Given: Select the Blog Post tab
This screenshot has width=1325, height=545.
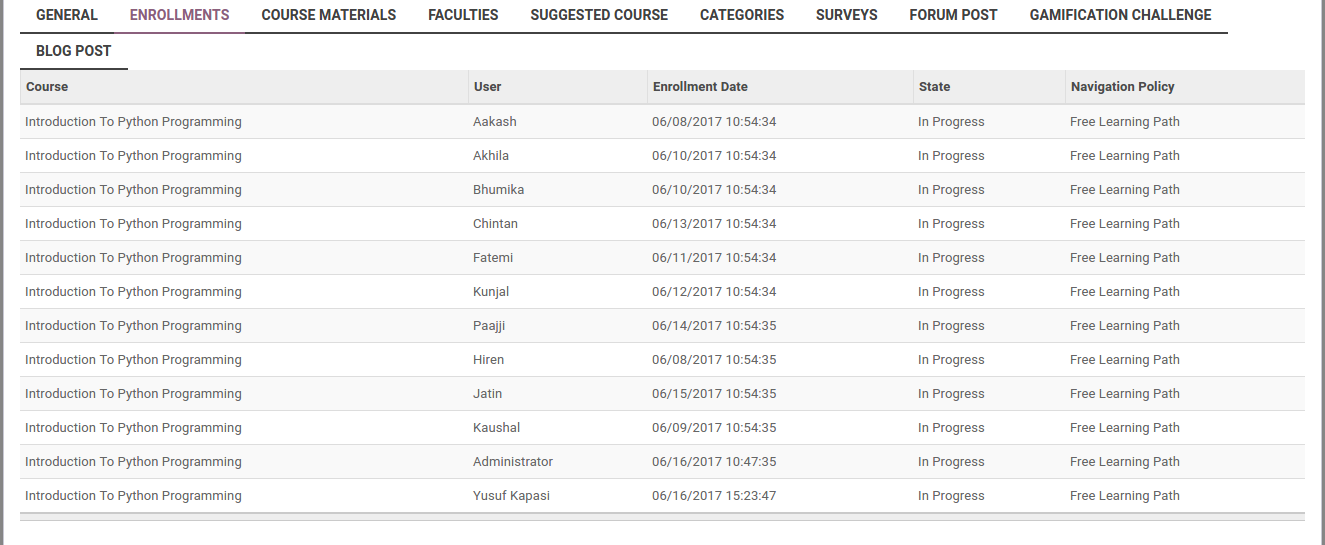Looking at the screenshot, I should pos(74,51).
